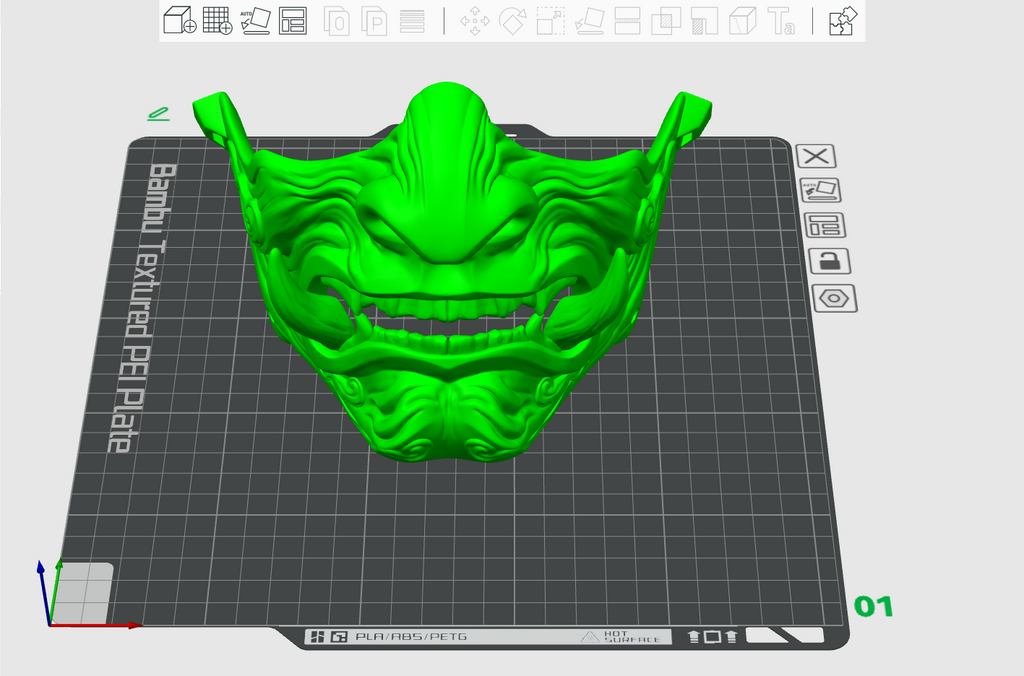Remove plate using the X icon
Image resolution: width=1024 pixels, height=676 pixels.
click(816, 156)
